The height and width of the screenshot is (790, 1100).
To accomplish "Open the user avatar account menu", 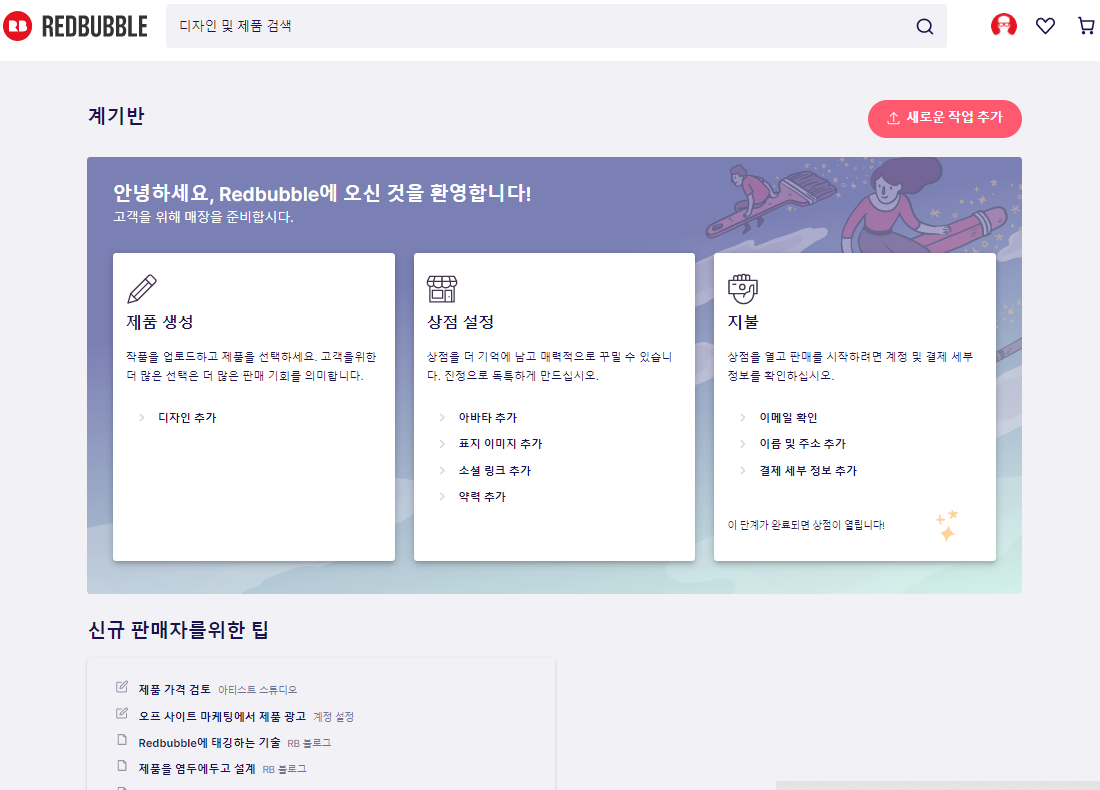I will [1003, 25].
